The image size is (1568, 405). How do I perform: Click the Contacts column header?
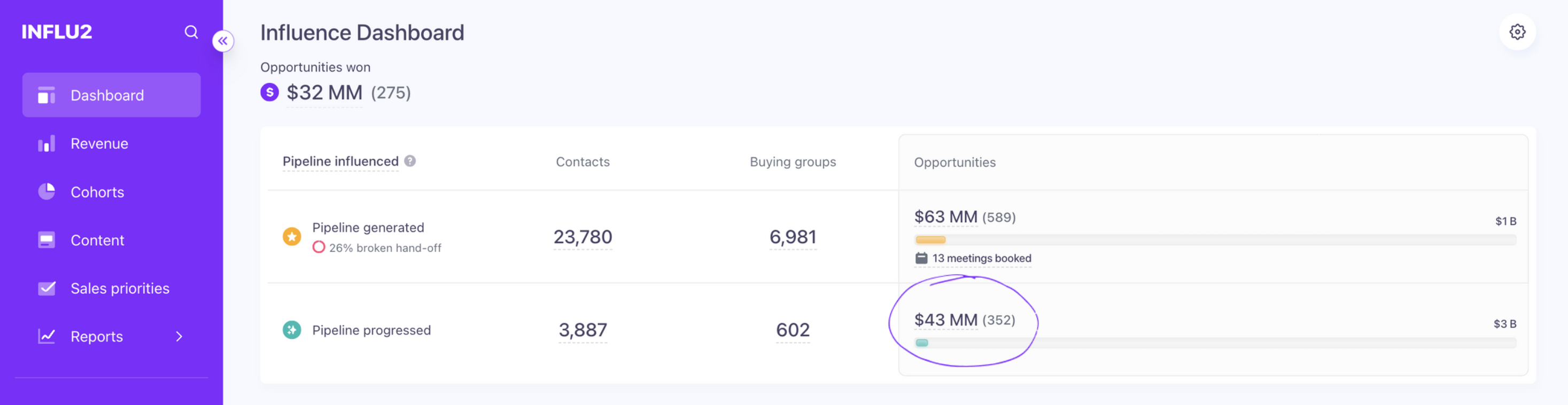pos(583,162)
